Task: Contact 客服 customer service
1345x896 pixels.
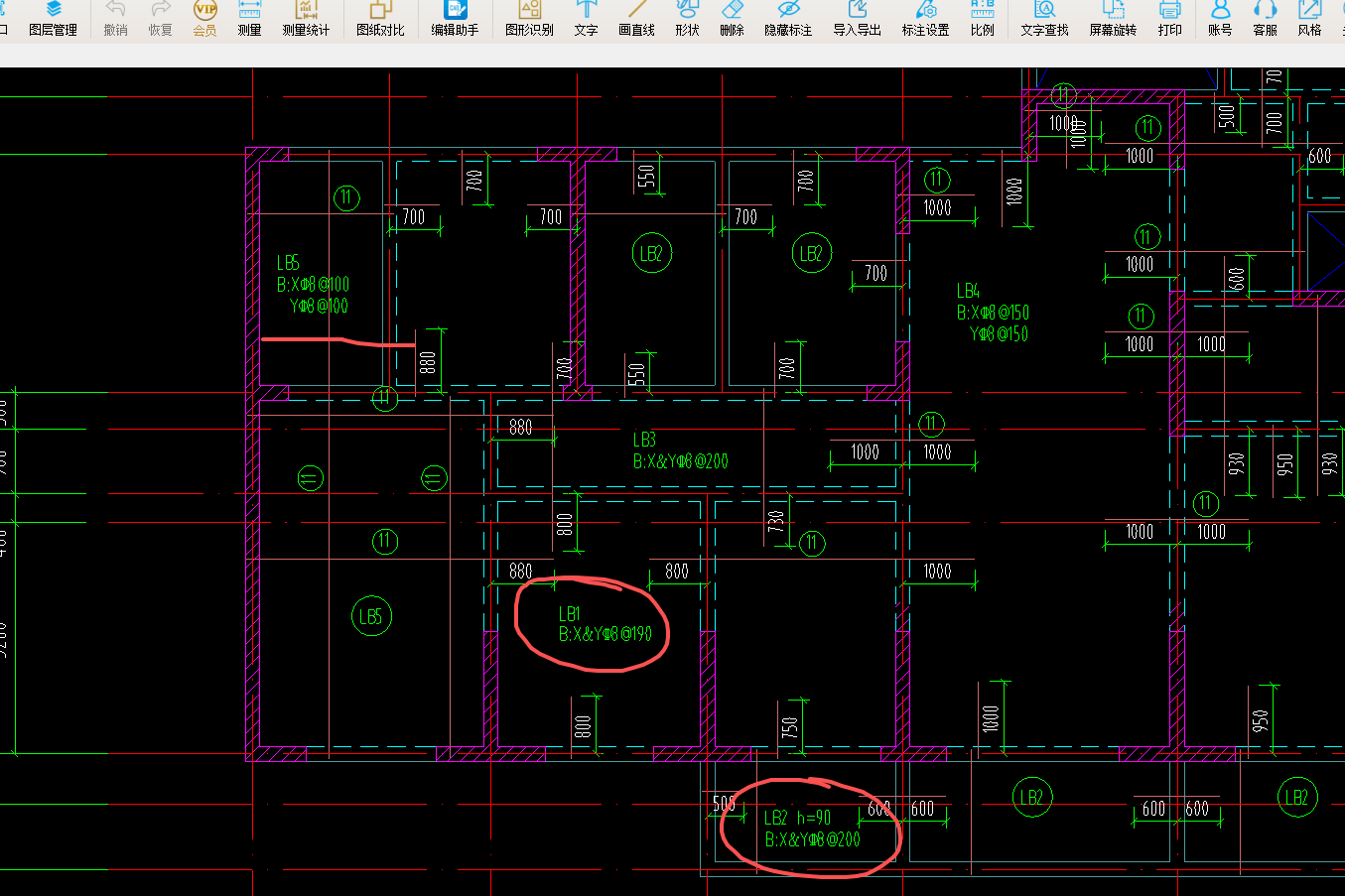Action: tap(1265, 19)
